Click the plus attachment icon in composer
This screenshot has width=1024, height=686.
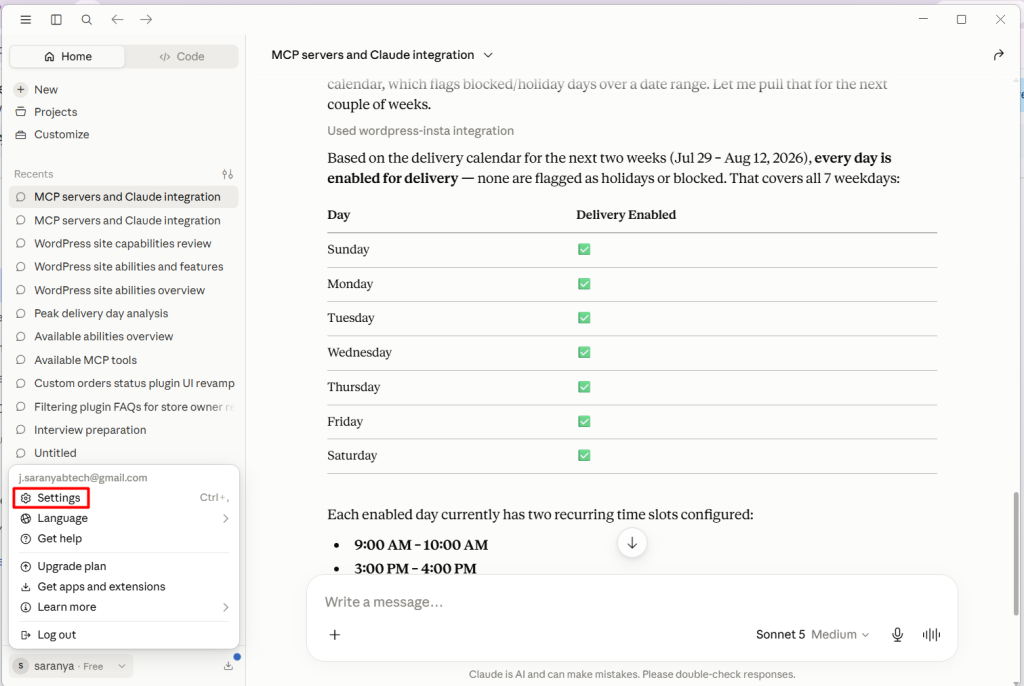pos(334,634)
